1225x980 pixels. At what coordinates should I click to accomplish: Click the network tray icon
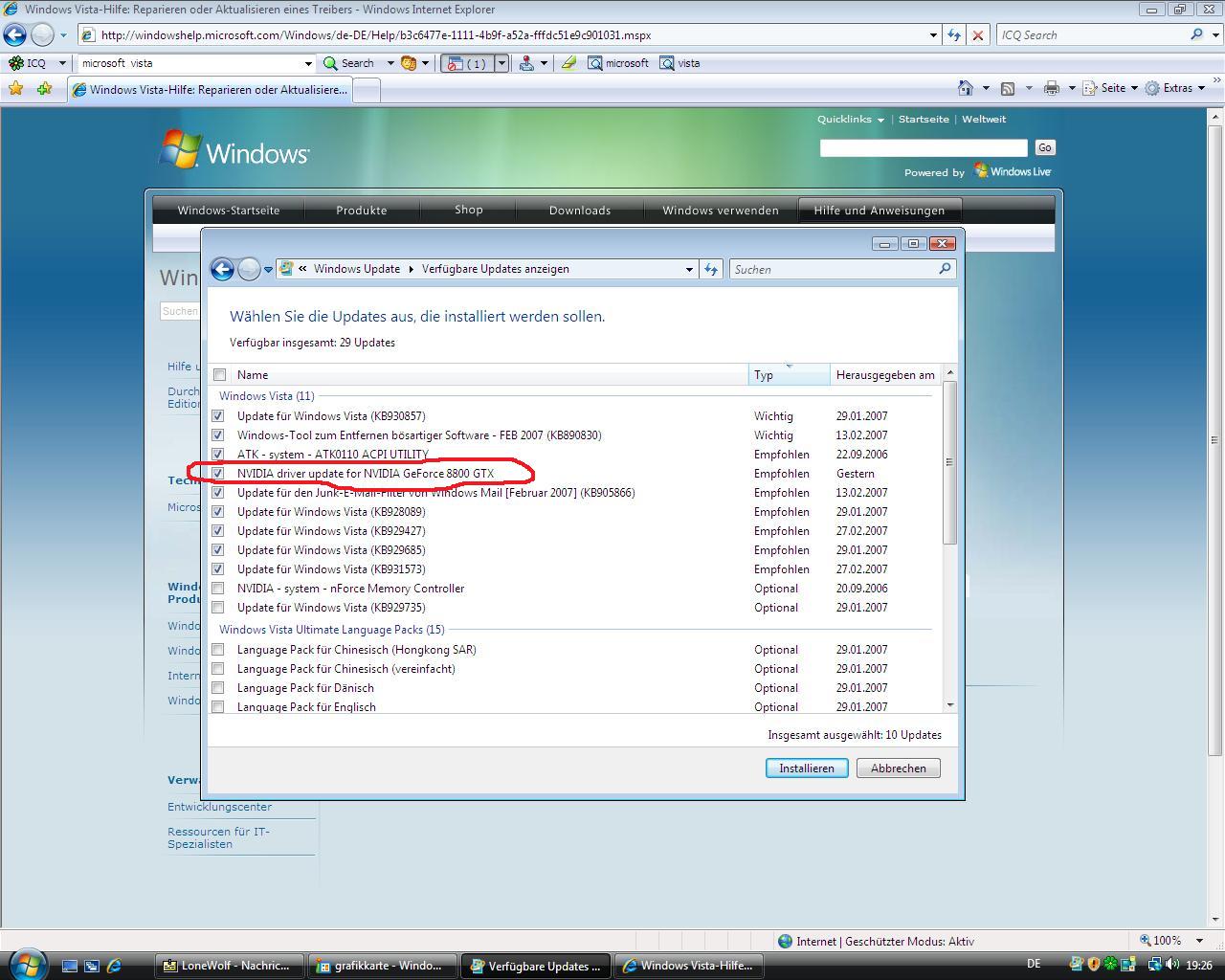coord(1154,965)
